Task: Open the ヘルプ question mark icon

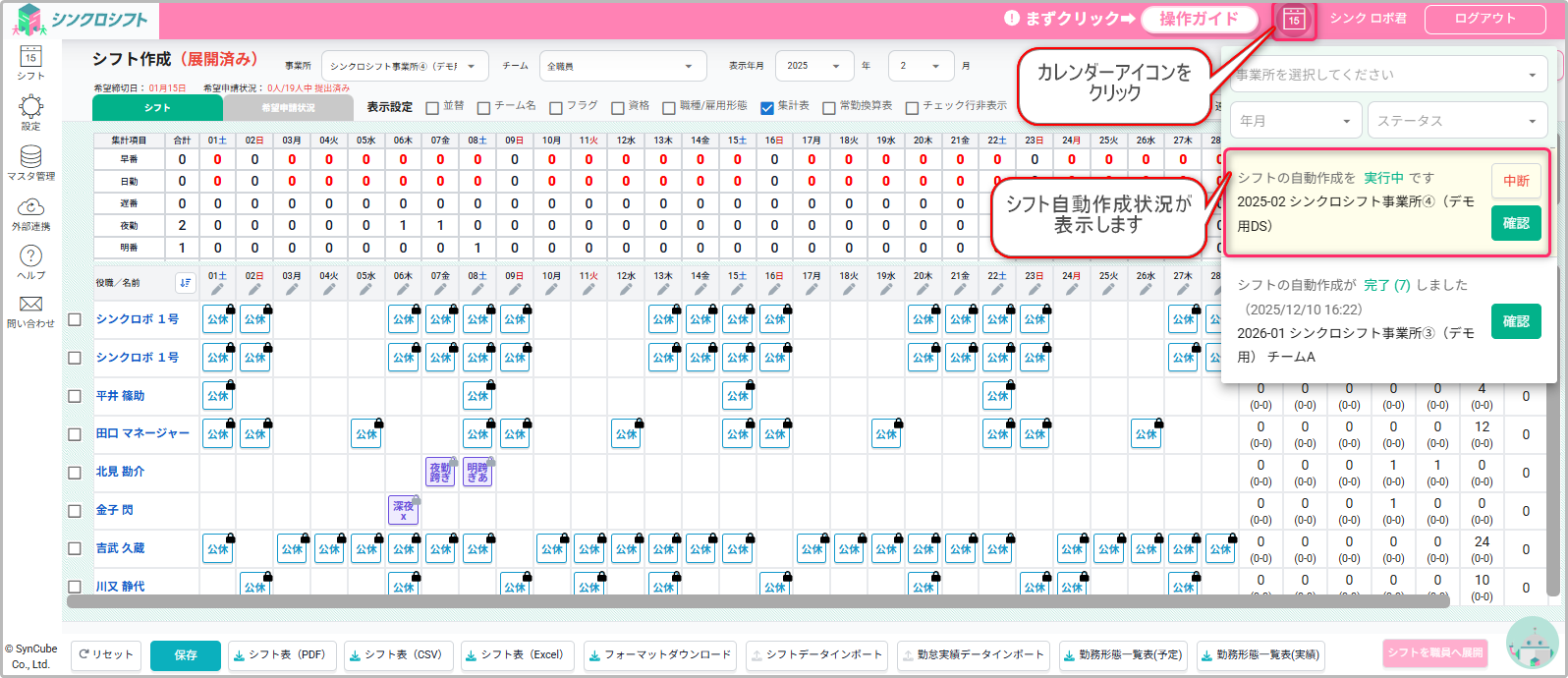Action: 30,256
